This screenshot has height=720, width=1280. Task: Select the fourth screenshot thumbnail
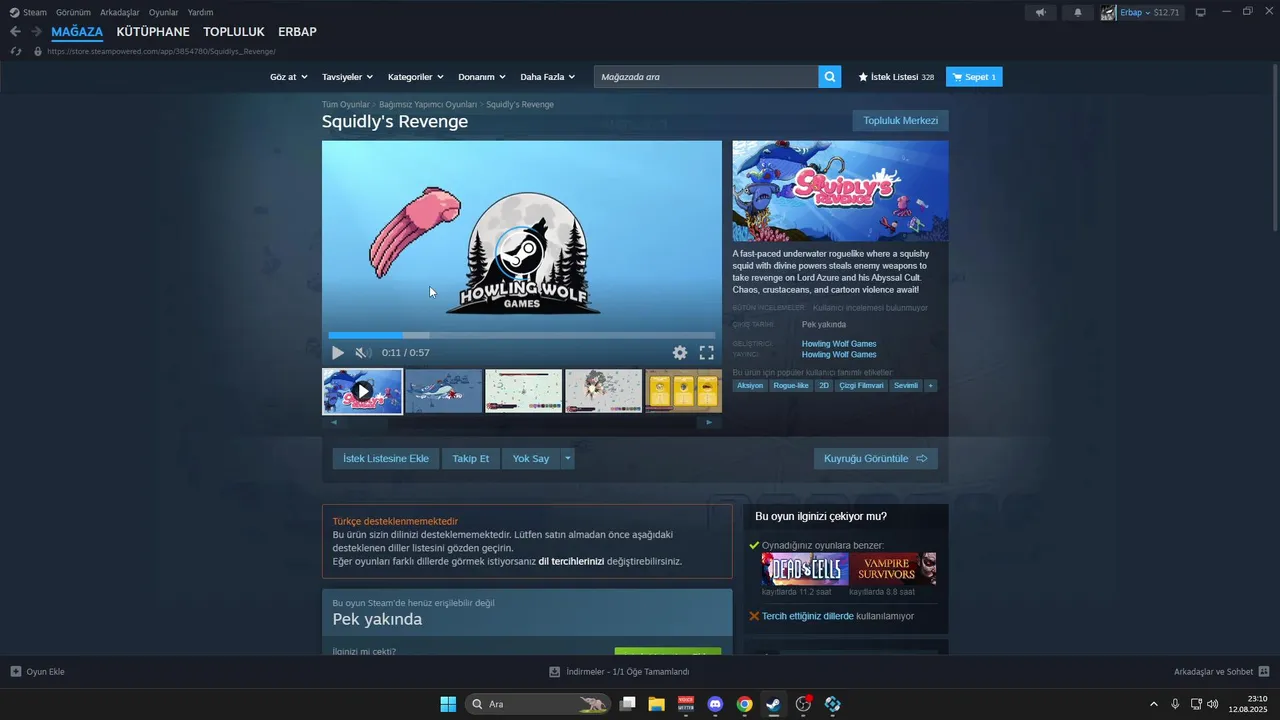coord(604,391)
